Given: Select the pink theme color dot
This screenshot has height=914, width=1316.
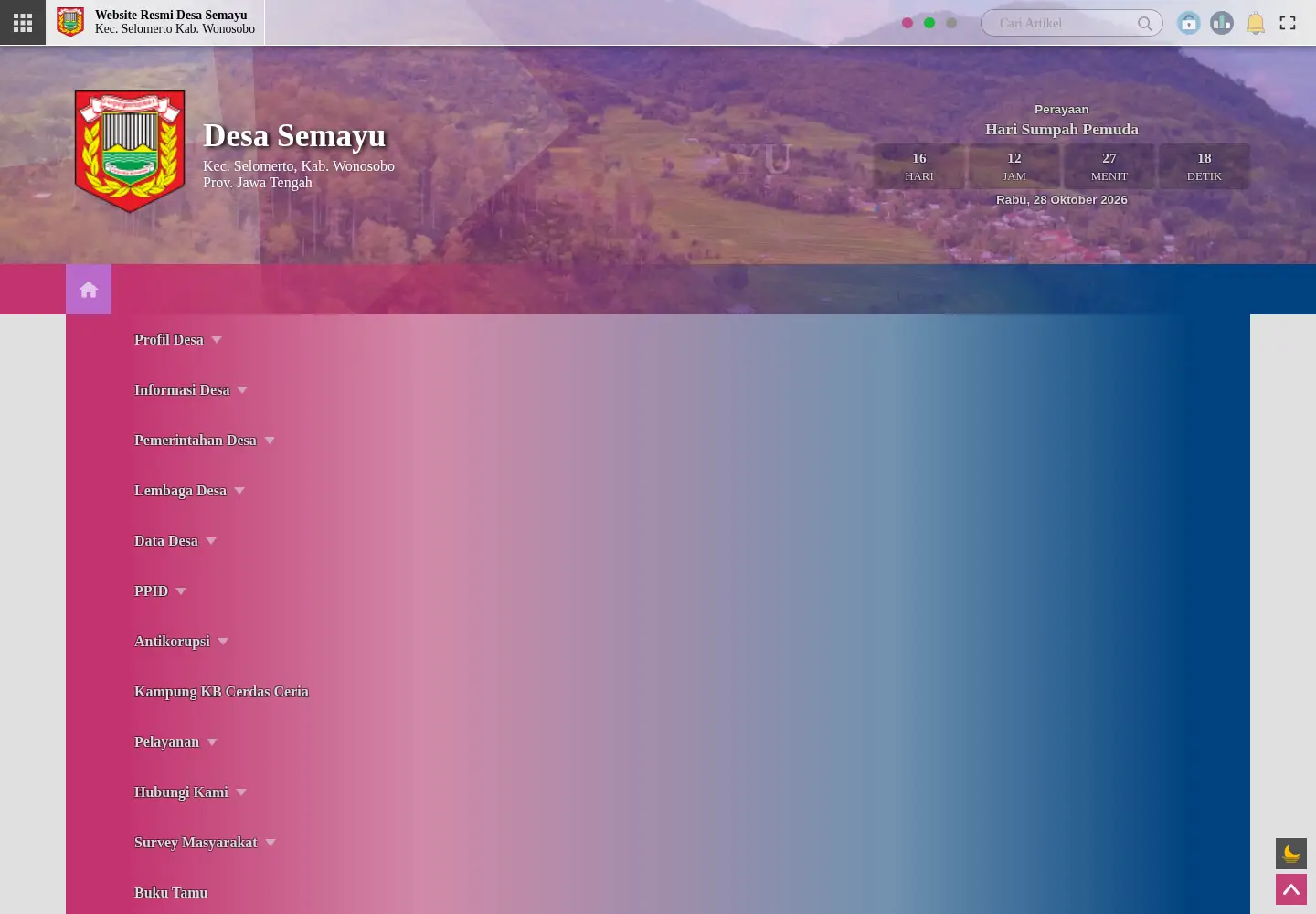Looking at the screenshot, I should point(907,23).
